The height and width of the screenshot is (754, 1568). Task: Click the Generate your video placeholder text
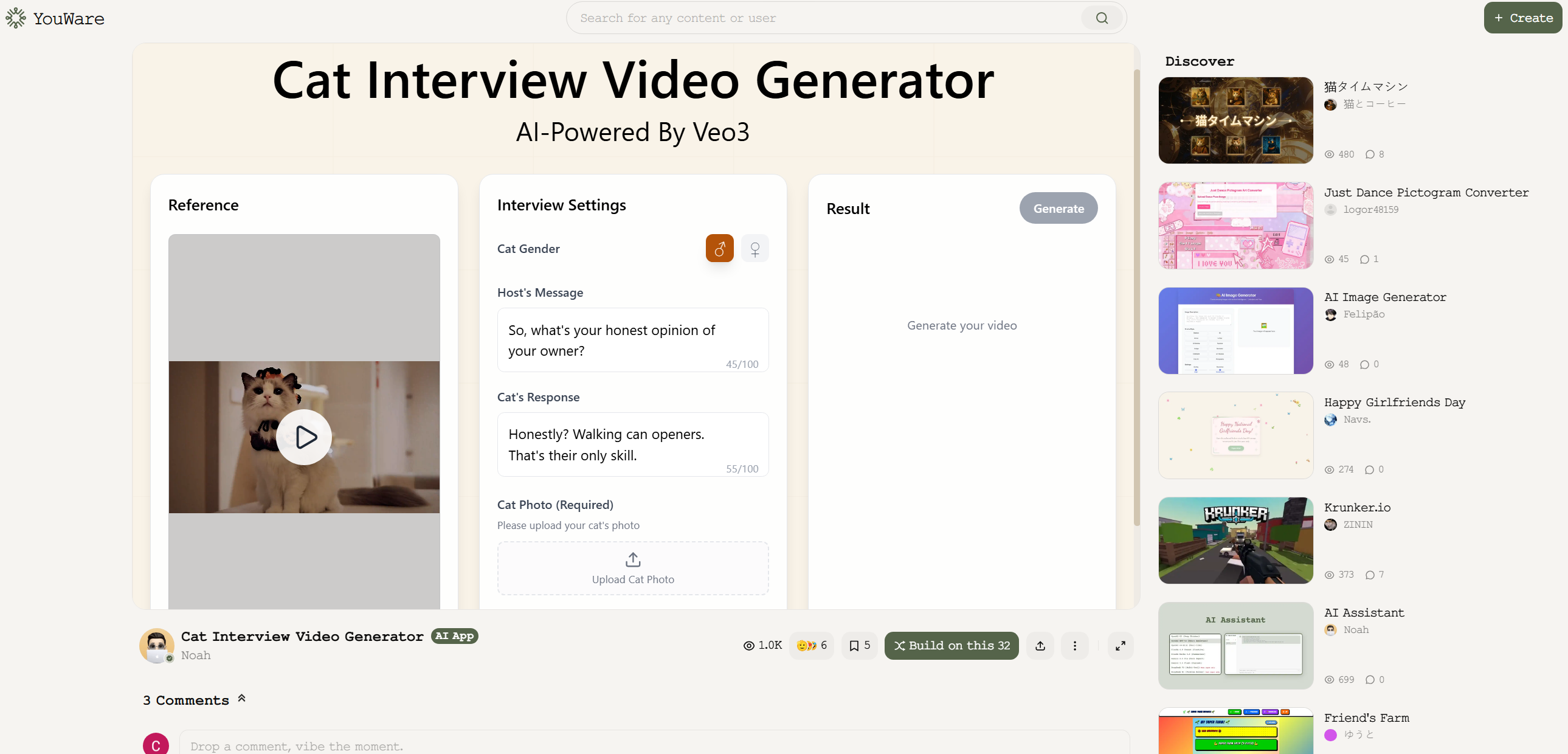(x=962, y=325)
